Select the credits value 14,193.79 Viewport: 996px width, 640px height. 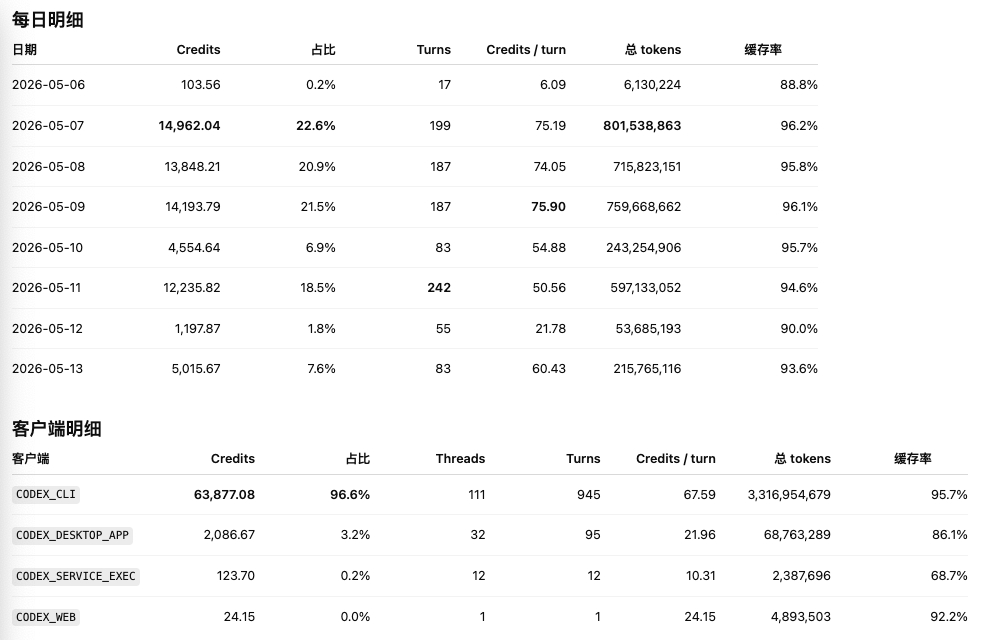[x=192, y=206]
